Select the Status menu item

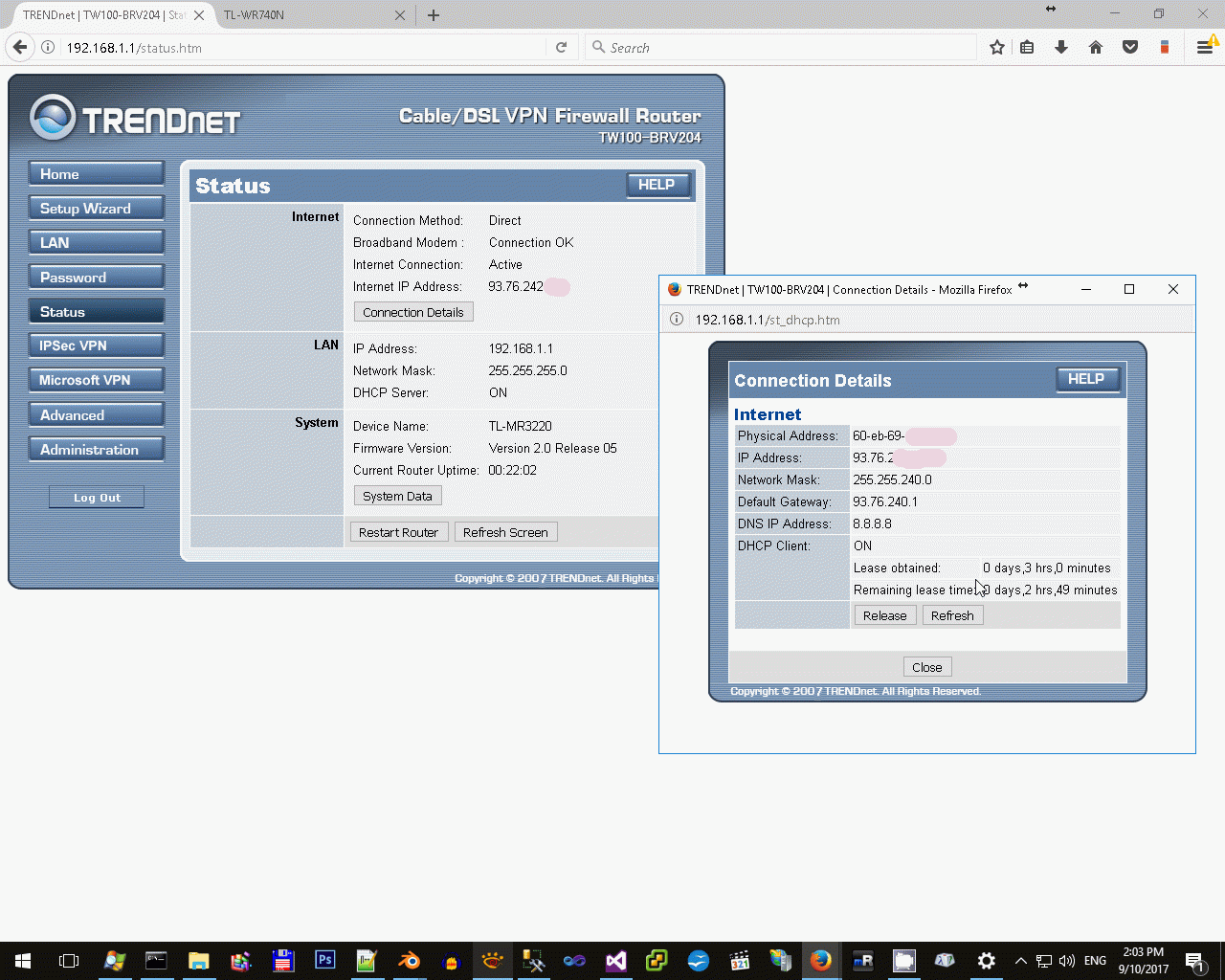(97, 312)
